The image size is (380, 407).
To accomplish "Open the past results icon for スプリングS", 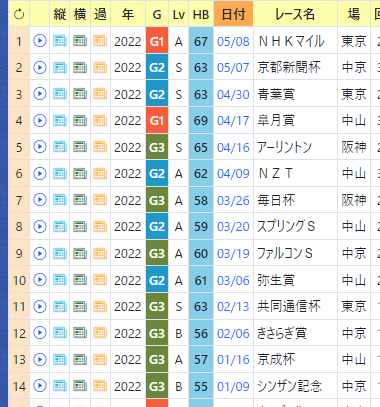I will [100, 227].
